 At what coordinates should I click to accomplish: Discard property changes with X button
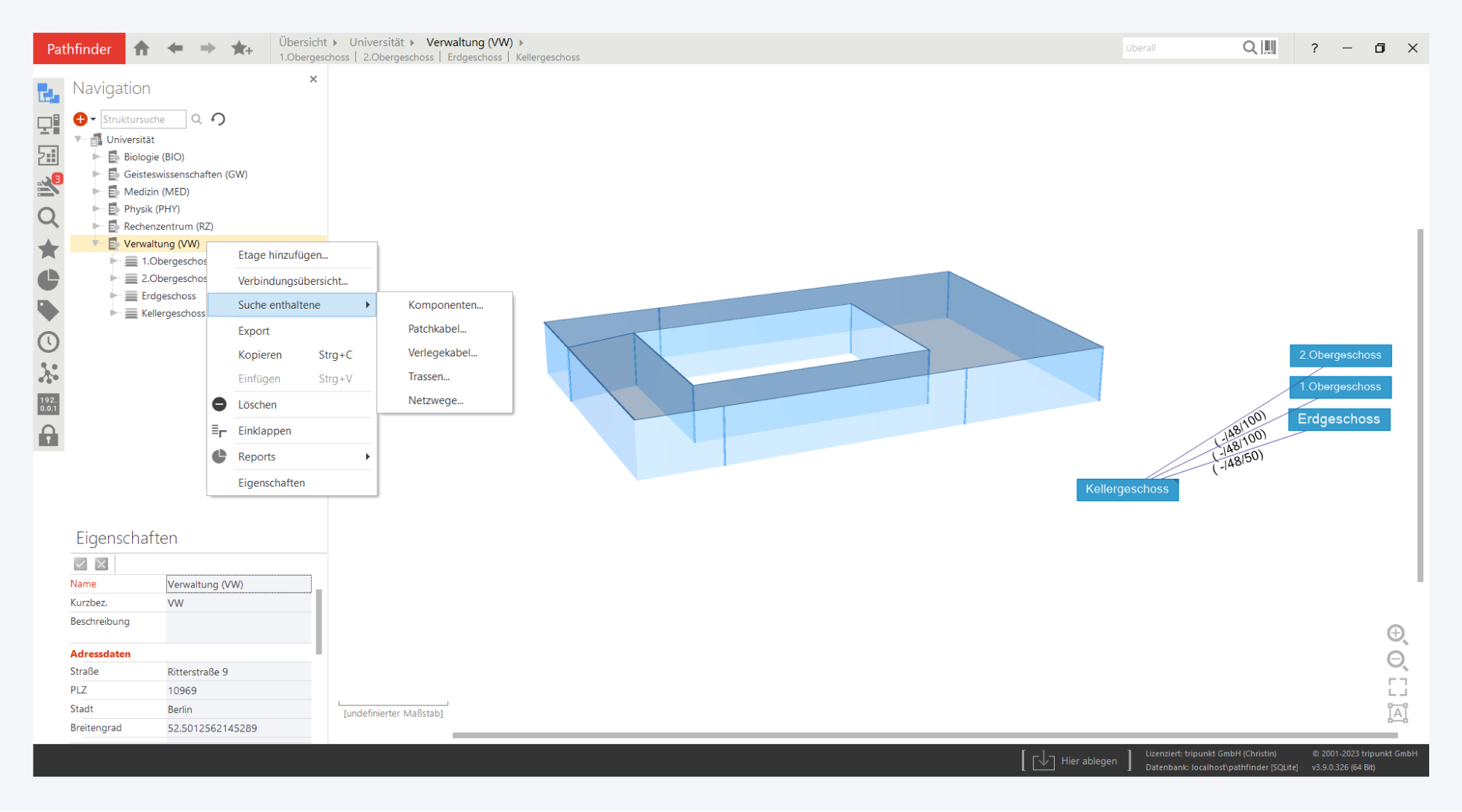coord(101,564)
